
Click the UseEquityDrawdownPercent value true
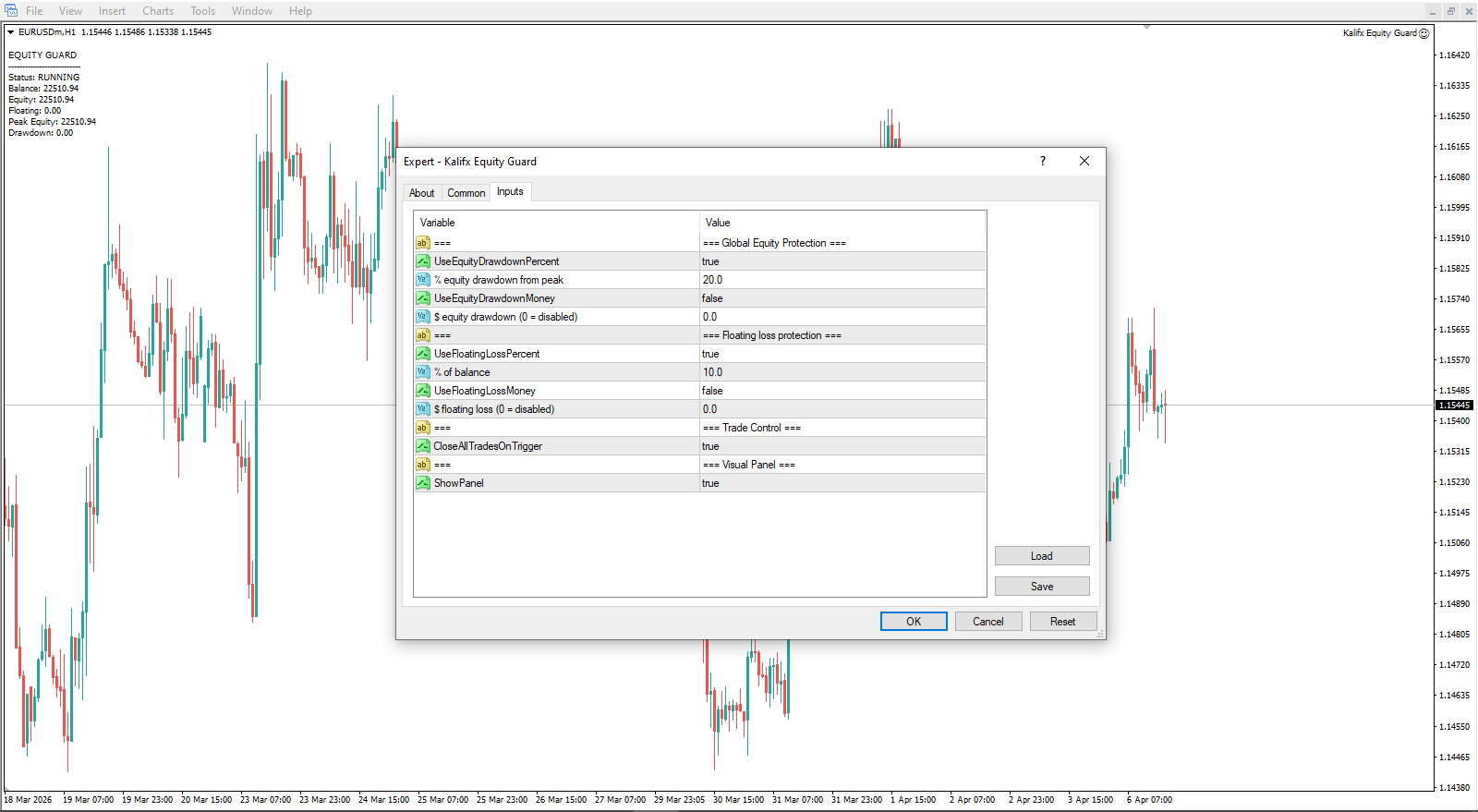click(710, 261)
